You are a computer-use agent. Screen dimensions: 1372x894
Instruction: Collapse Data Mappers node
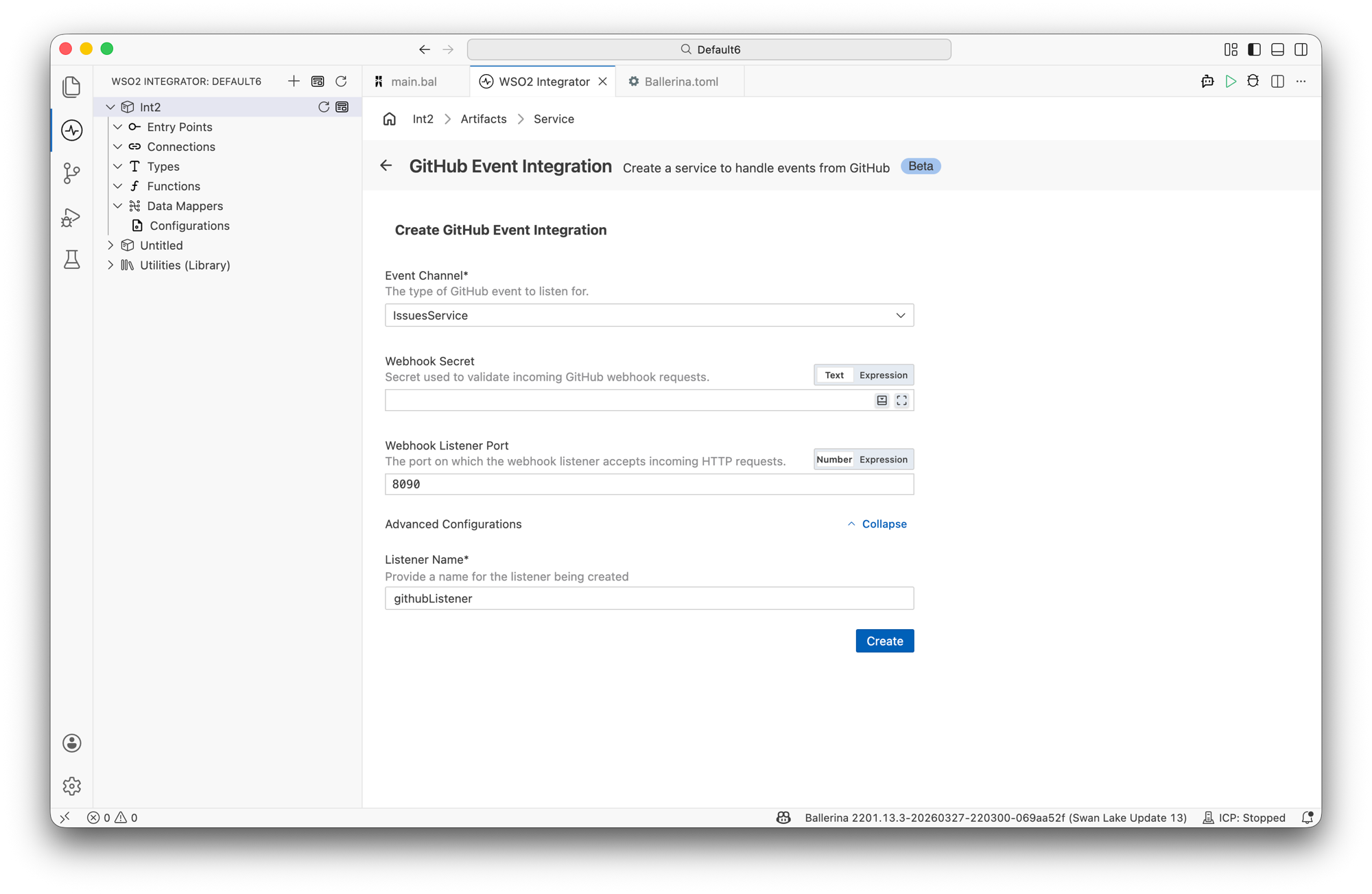point(118,206)
